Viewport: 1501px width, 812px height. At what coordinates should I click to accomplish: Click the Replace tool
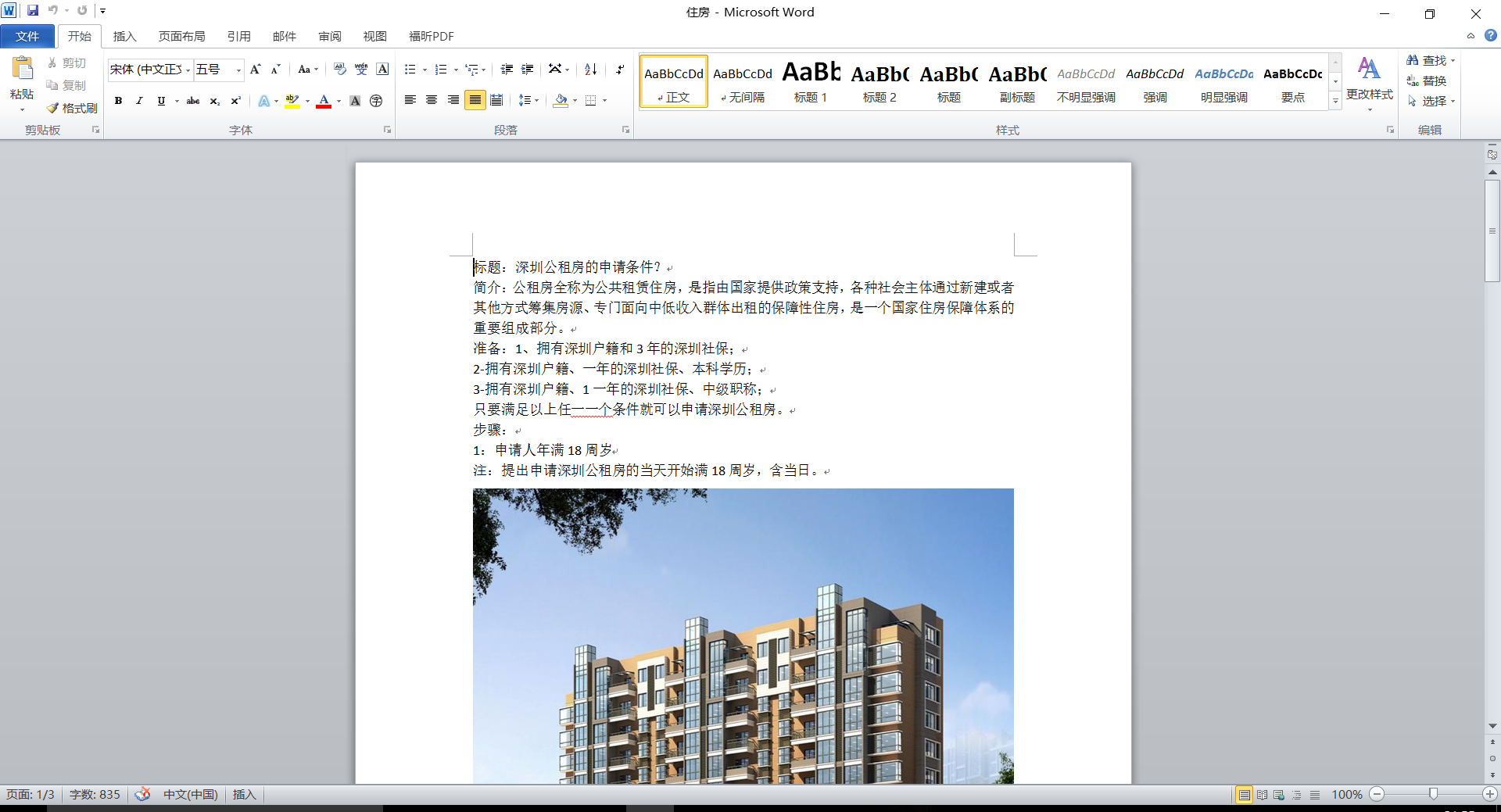1428,80
